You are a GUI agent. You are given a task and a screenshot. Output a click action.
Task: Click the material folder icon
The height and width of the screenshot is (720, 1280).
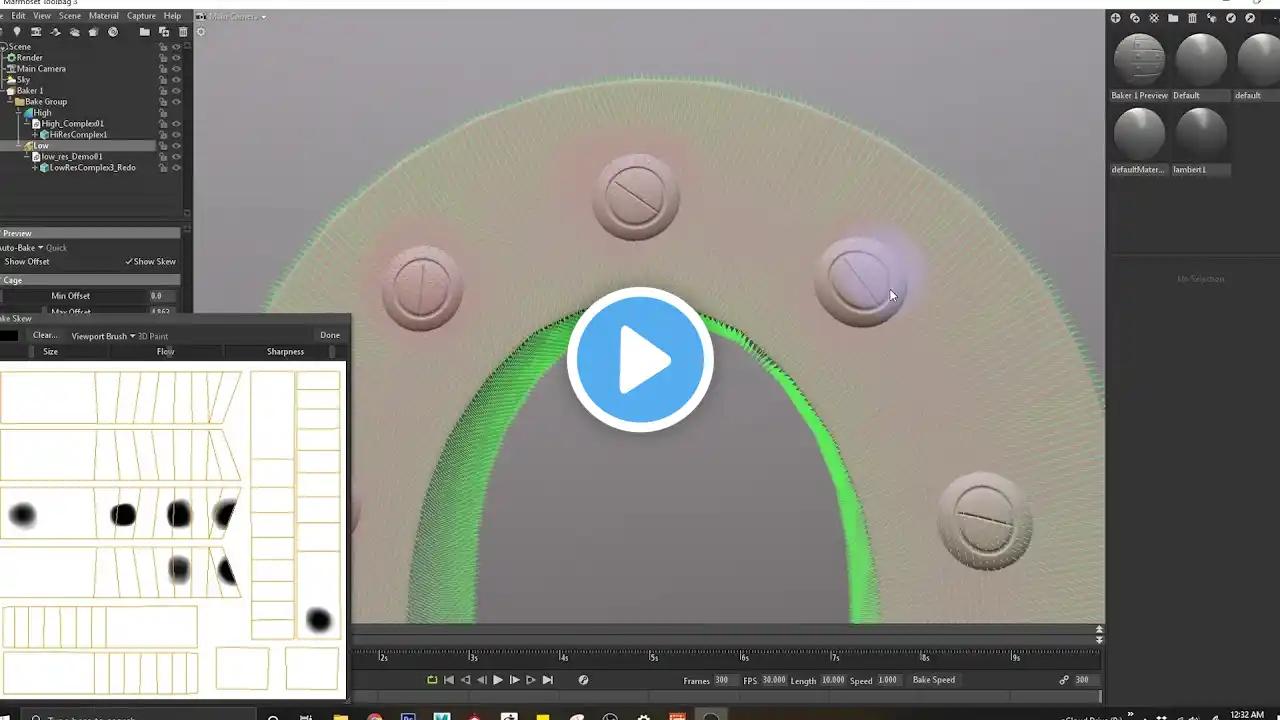coord(1173,18)
